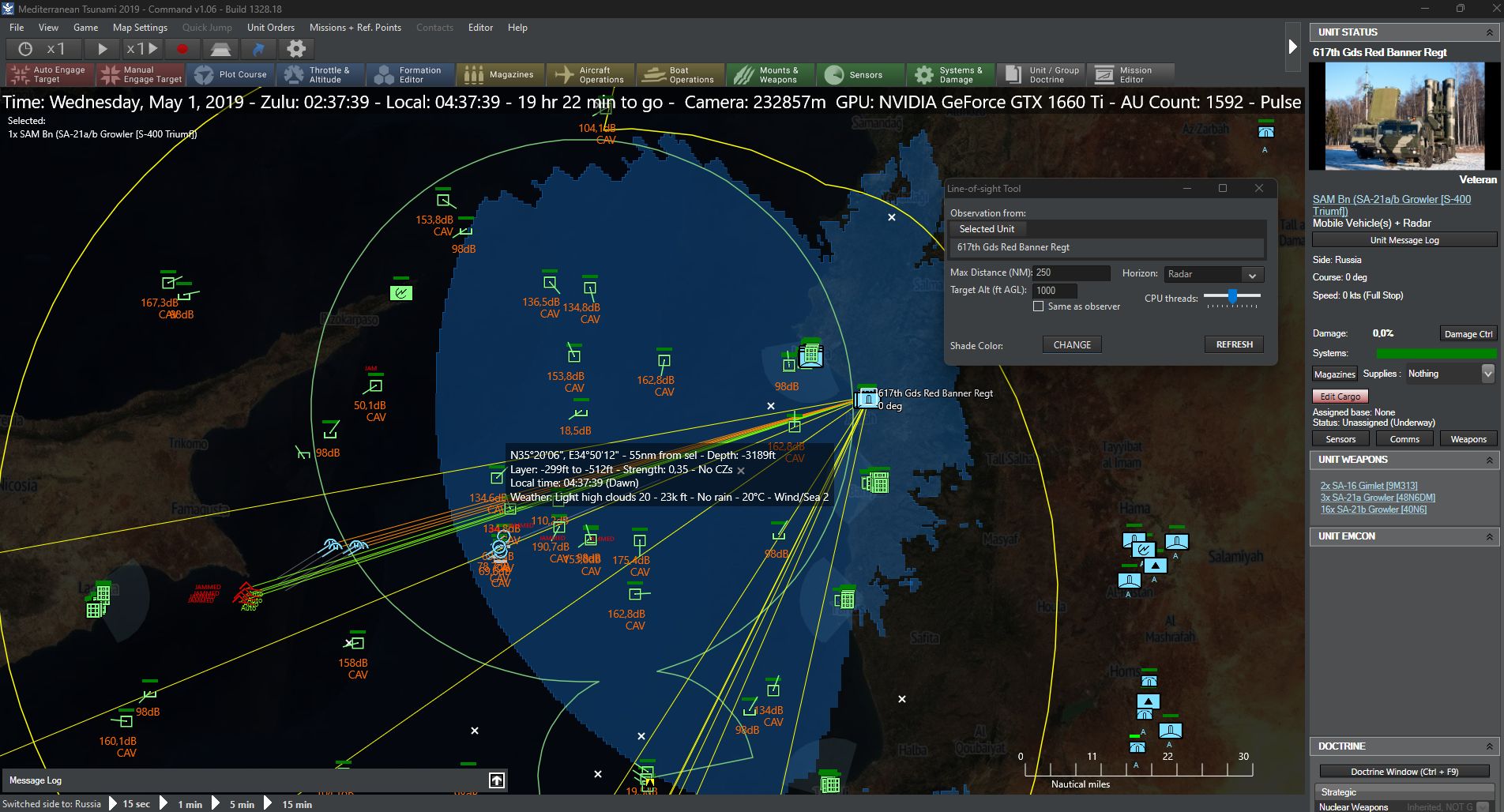Click the 5 min time step button
The width and height of the screenshot is (1504, 812).
point(242,804)
